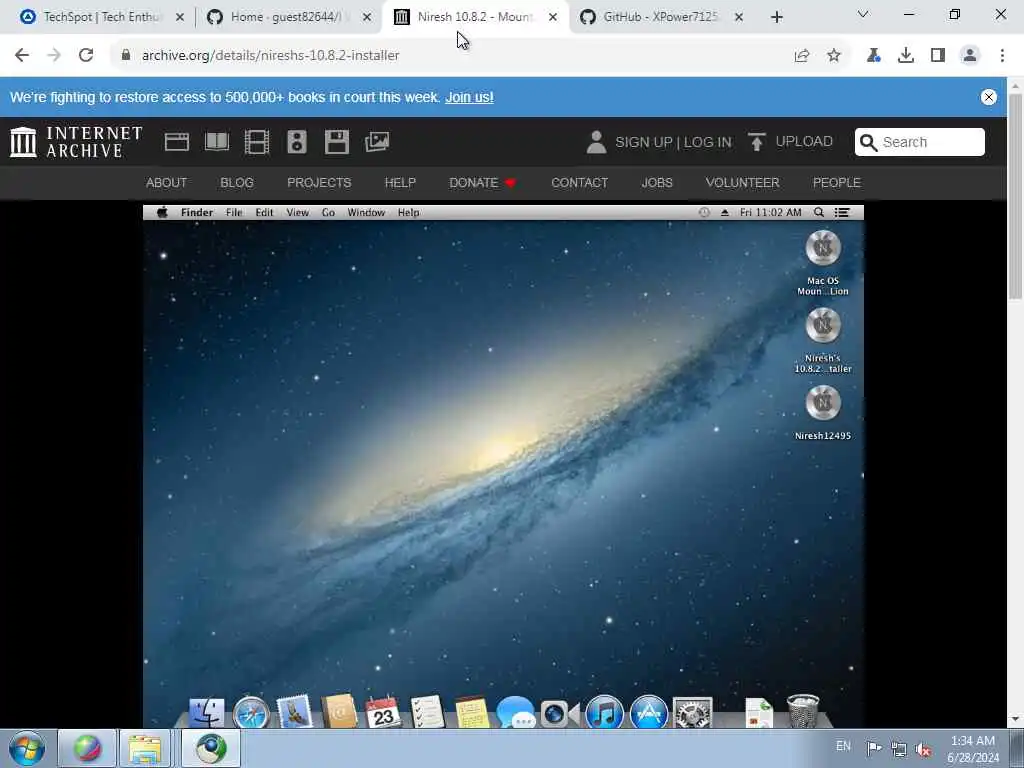Click the volume icon in system tray
Viewport: 1024px width, 768px height.
tap(923, 749)
